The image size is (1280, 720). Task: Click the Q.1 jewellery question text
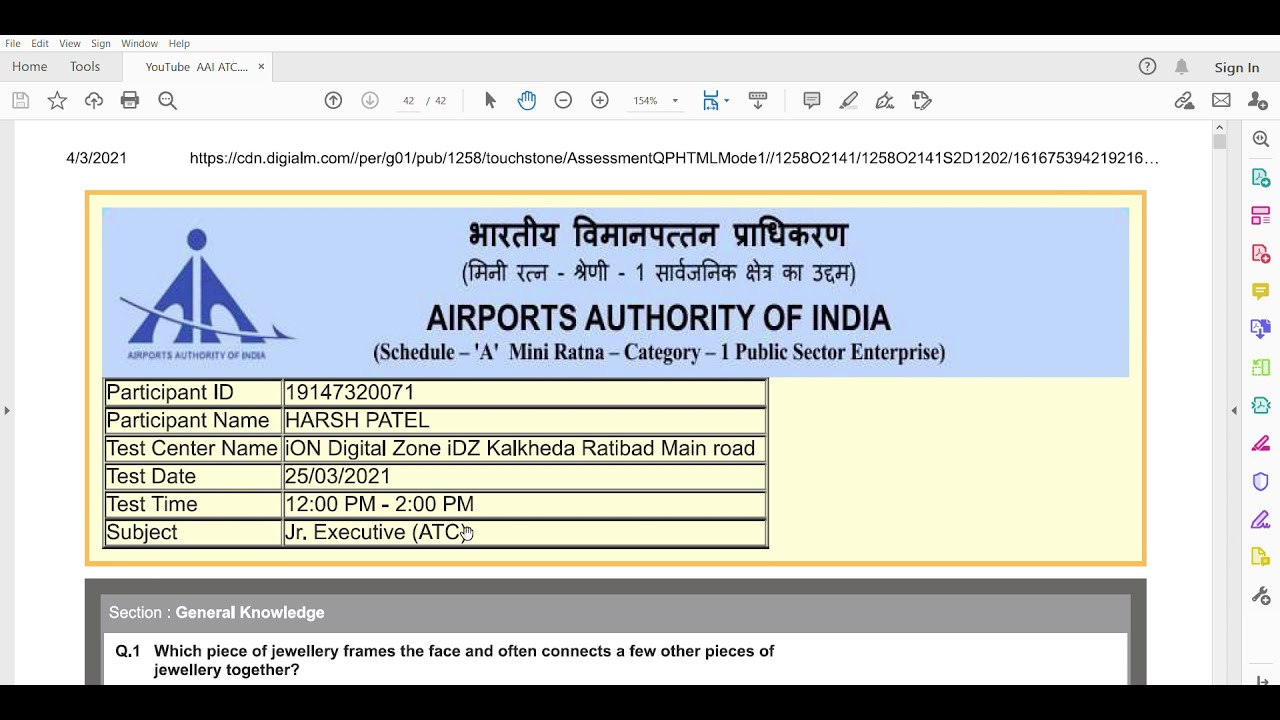click(x=464, y=660)
